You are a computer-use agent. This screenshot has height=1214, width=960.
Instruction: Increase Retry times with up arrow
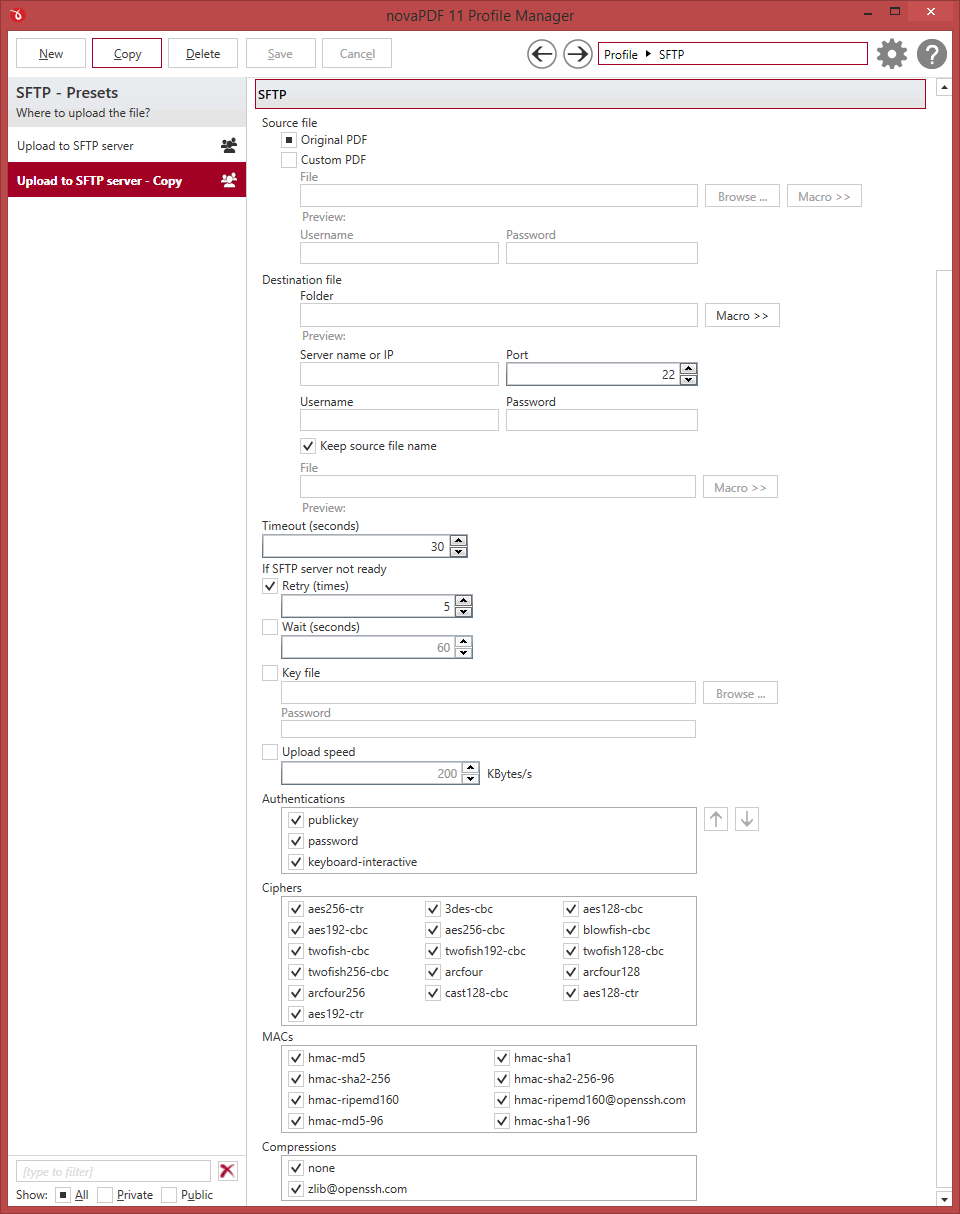(463, 601)
